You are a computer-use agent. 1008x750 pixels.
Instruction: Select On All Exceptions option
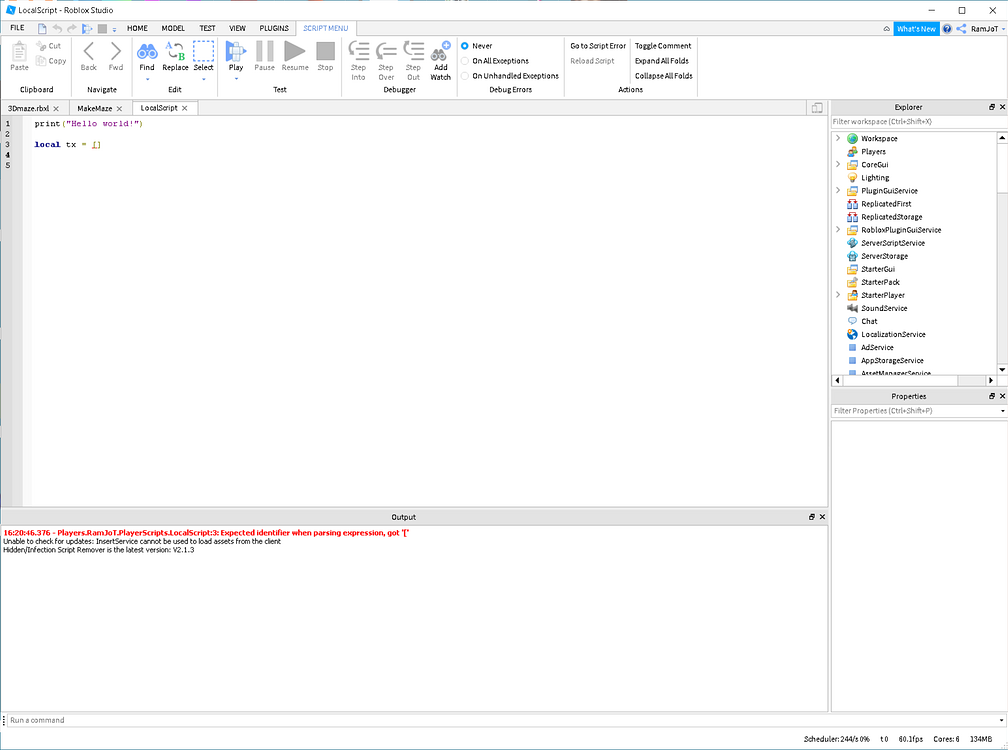[x=465, y=61]
